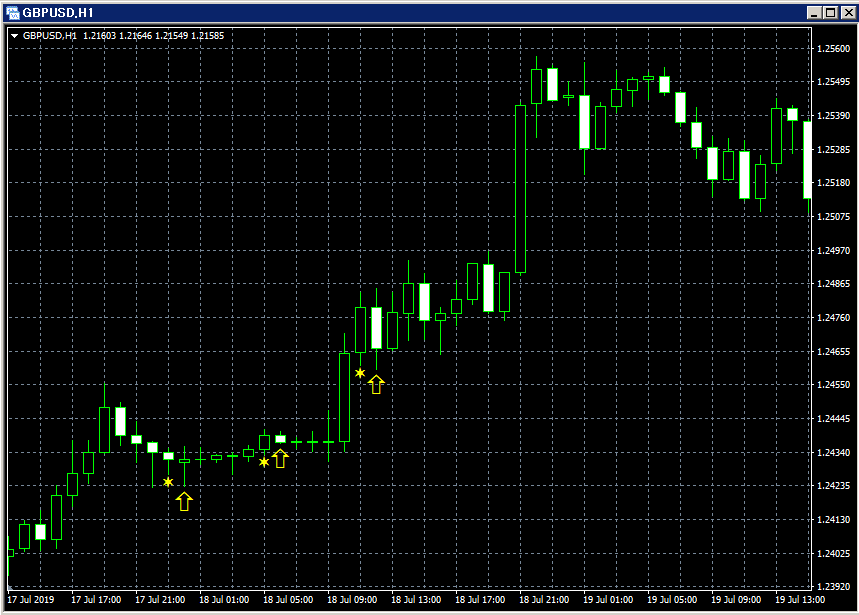Click the yellow star near 18 Jul 05:00
The width and height of the screenshot is (859, 615).
[x=264, y=462]
